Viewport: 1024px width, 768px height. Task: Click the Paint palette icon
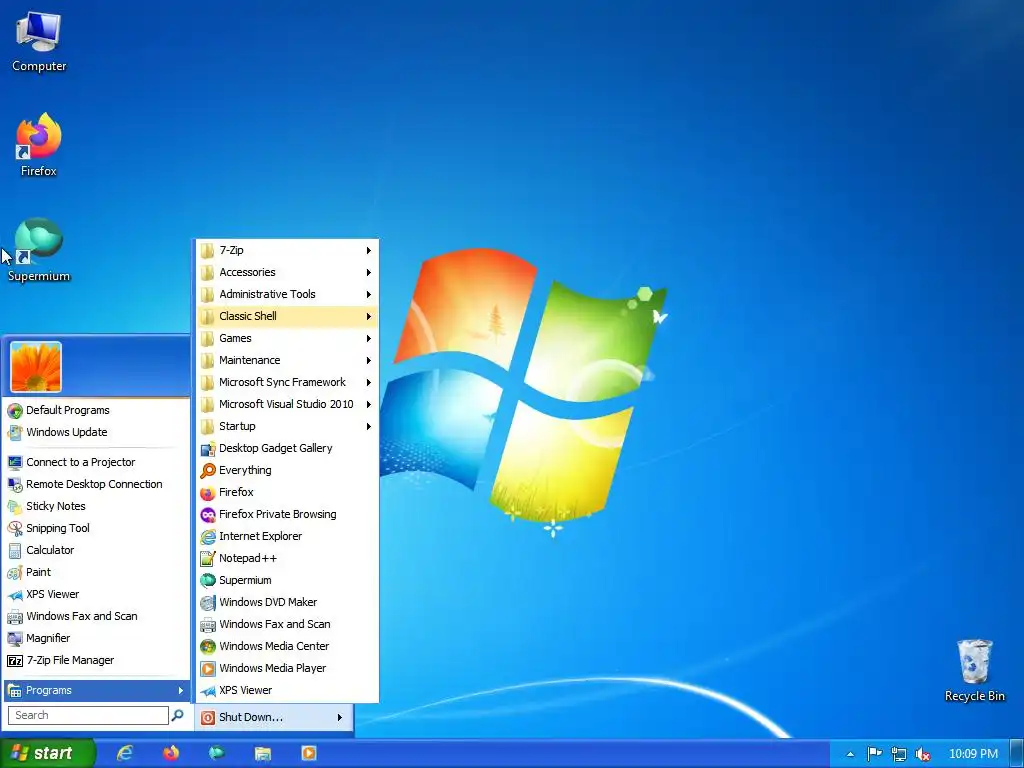(14, 573)
